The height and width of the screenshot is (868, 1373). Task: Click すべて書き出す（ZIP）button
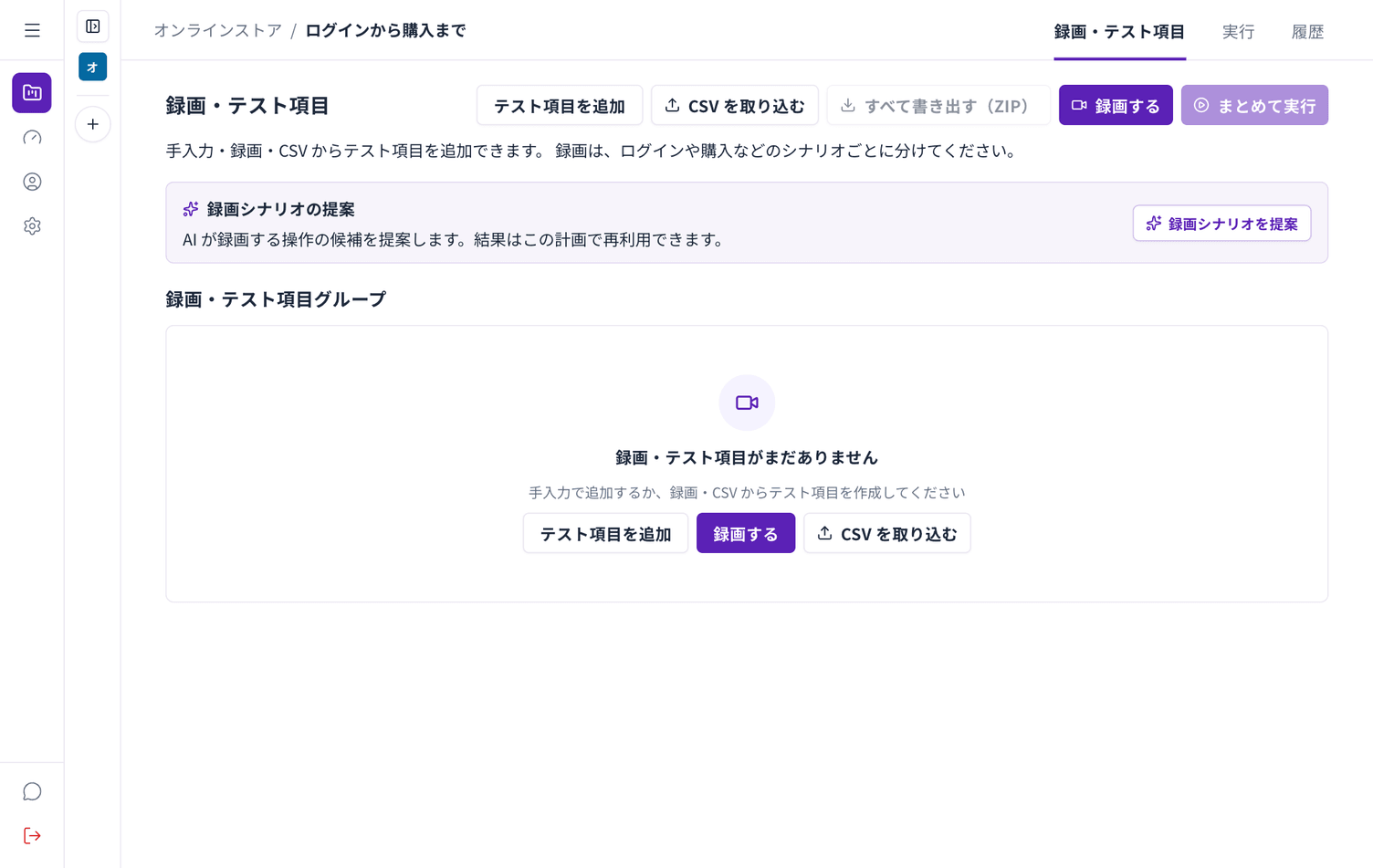938,105
